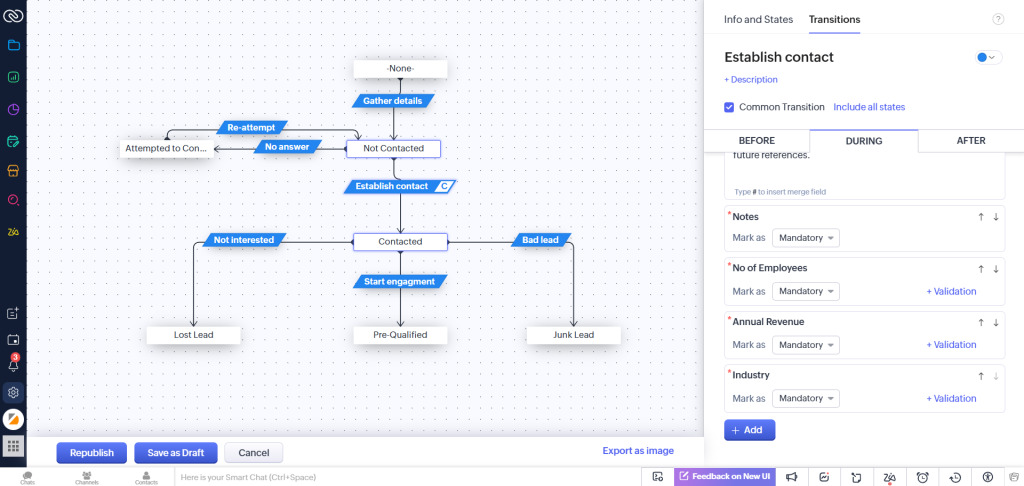
Task: Expand Mark as dropdown for Industry
Action: tap(805, 398)
